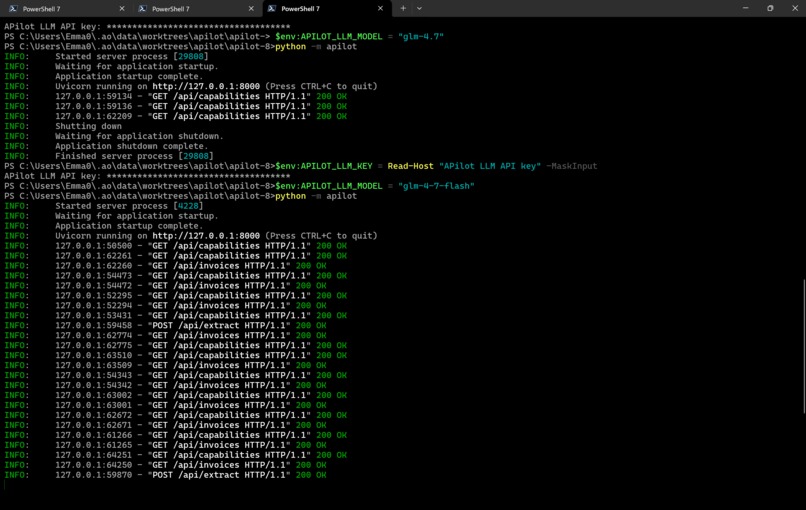The image size is (806, 510).
Task: Open a new terminal tab with plus button
Action: click(x=403, y=8)
